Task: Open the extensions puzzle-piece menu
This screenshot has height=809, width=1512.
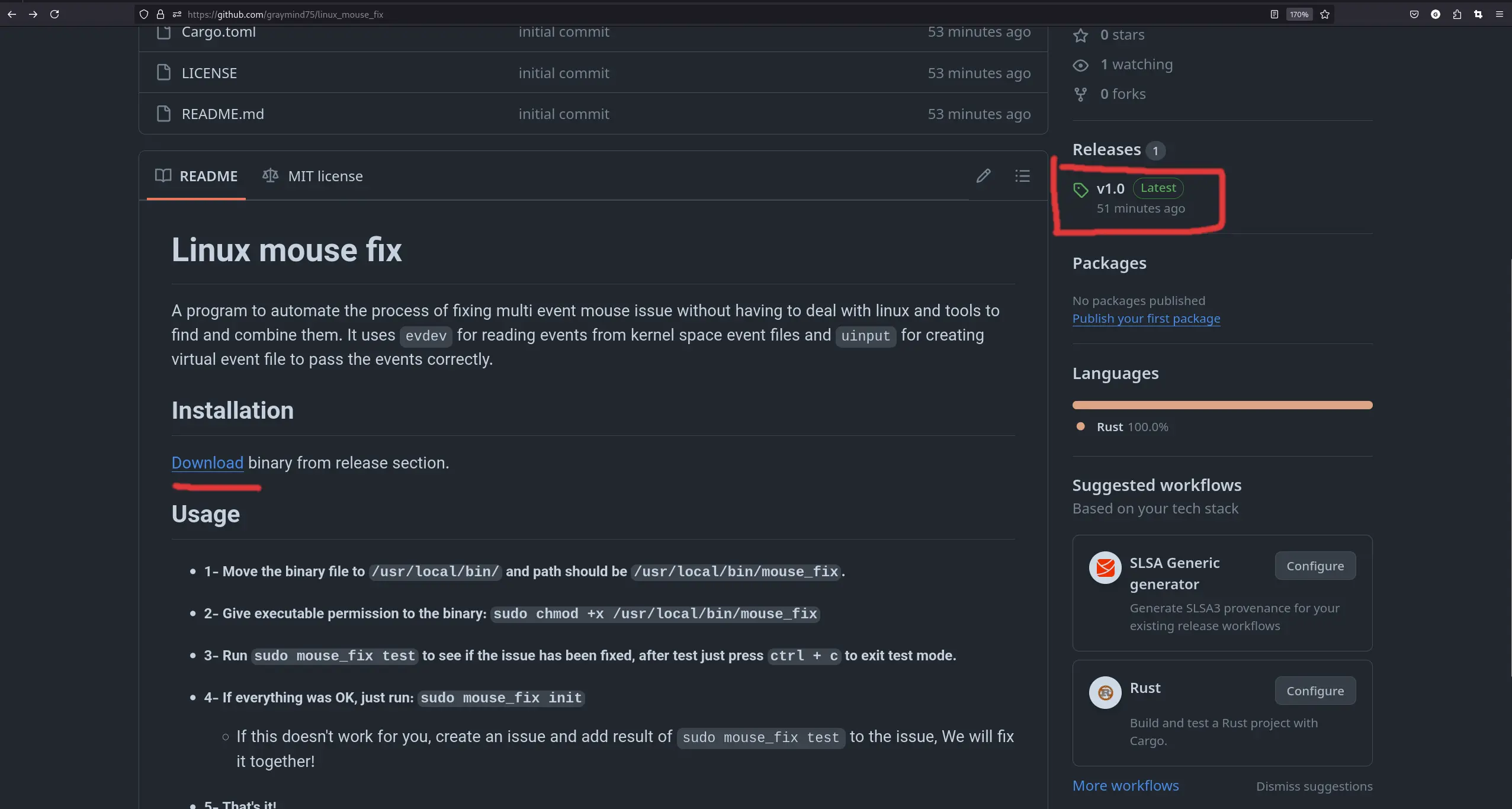Action: click(x=1456, y=14)
